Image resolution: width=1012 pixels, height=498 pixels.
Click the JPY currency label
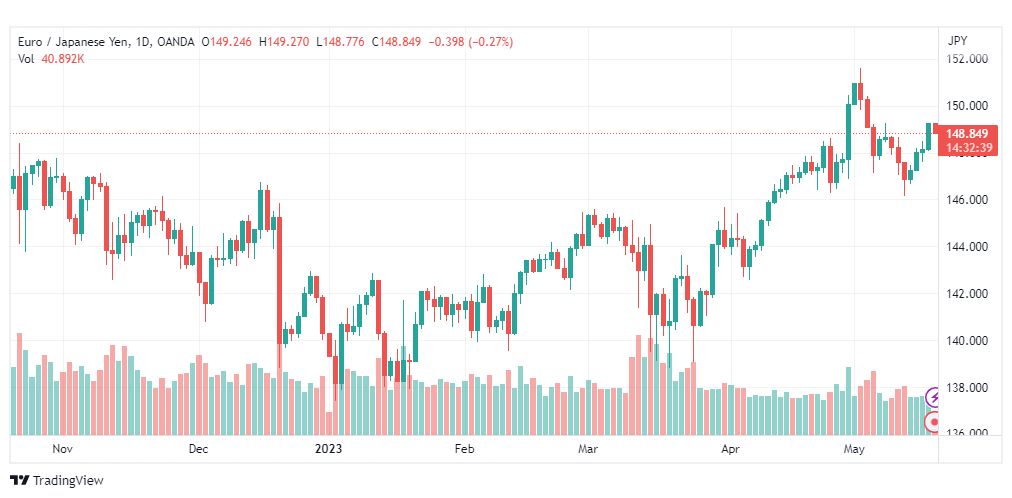pyautogui.click(x=958, y=41)
